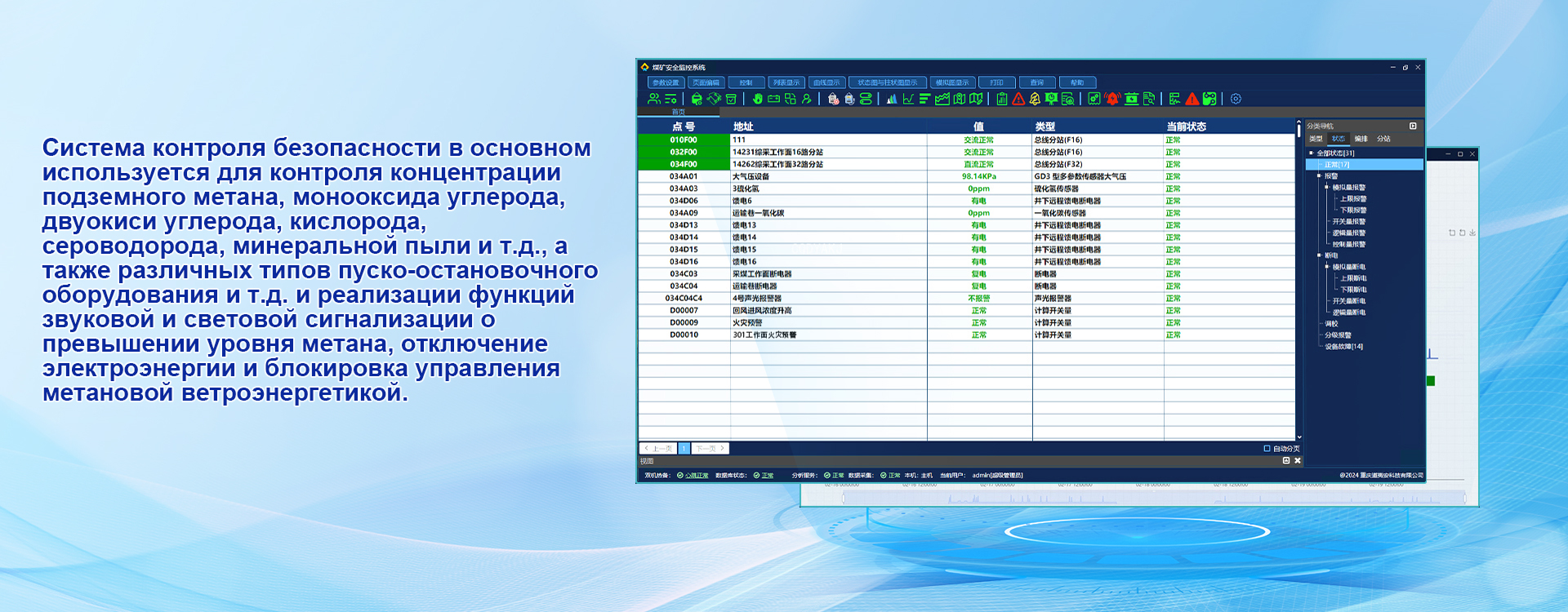This screenshot has width=1568, height=612.
Task: Click the red warning triangle outline icon
Action: point(1018,99)
